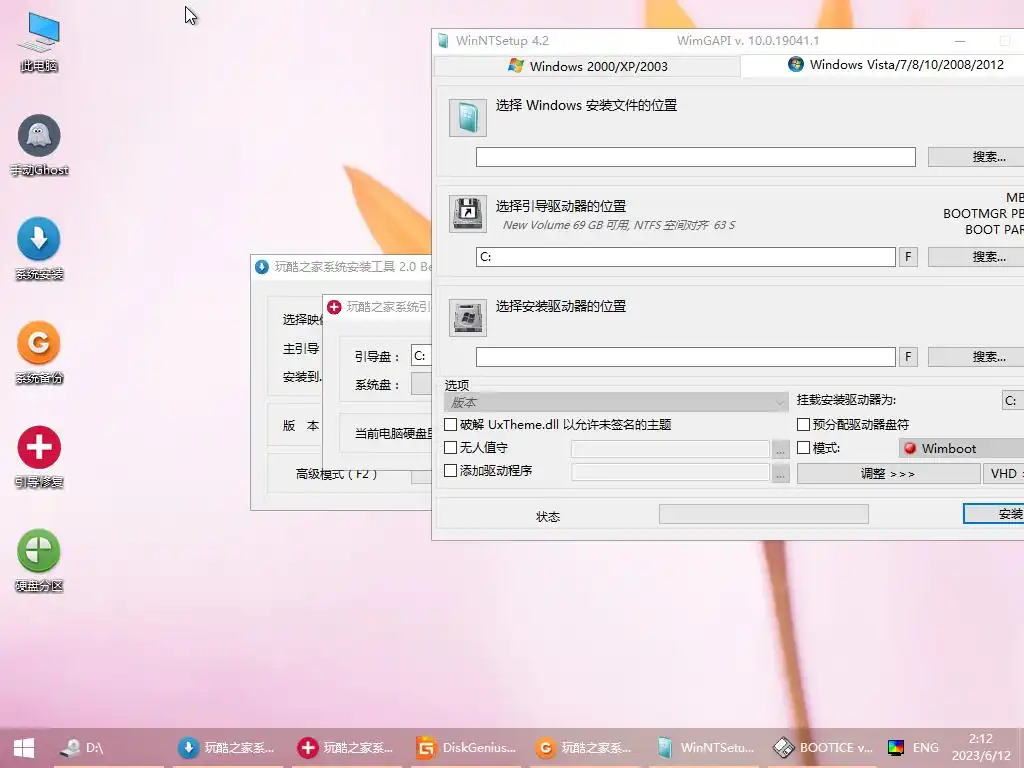1024x768 pixels.
Task: Click 搜索 for install drive location
Action: (976, 357)
